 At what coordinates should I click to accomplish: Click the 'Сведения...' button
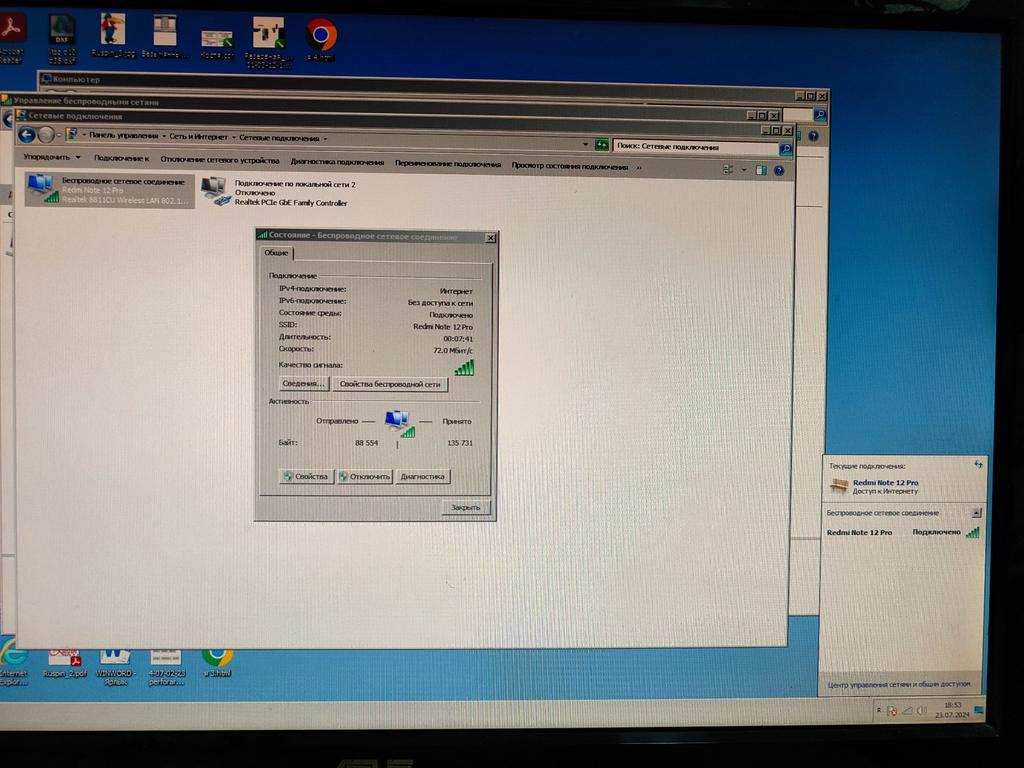(x=303, y=384)
